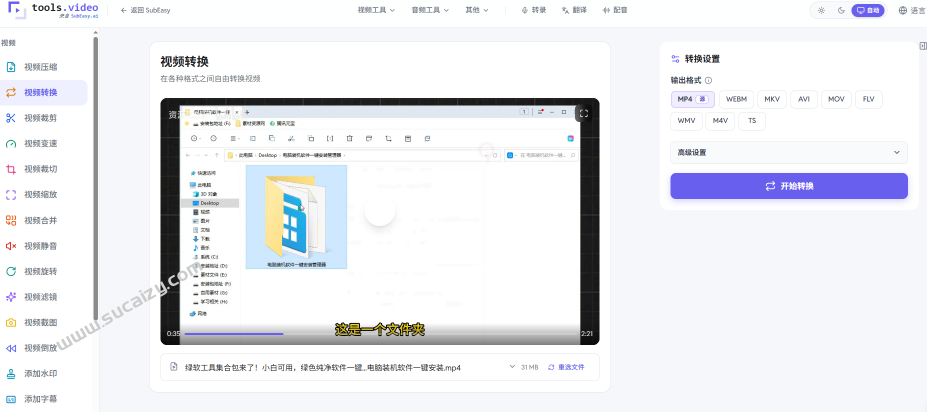Image resolution: width=927 pixels, height=412 pixels.
Task: Choose MKV as output format
Action: 772,99
